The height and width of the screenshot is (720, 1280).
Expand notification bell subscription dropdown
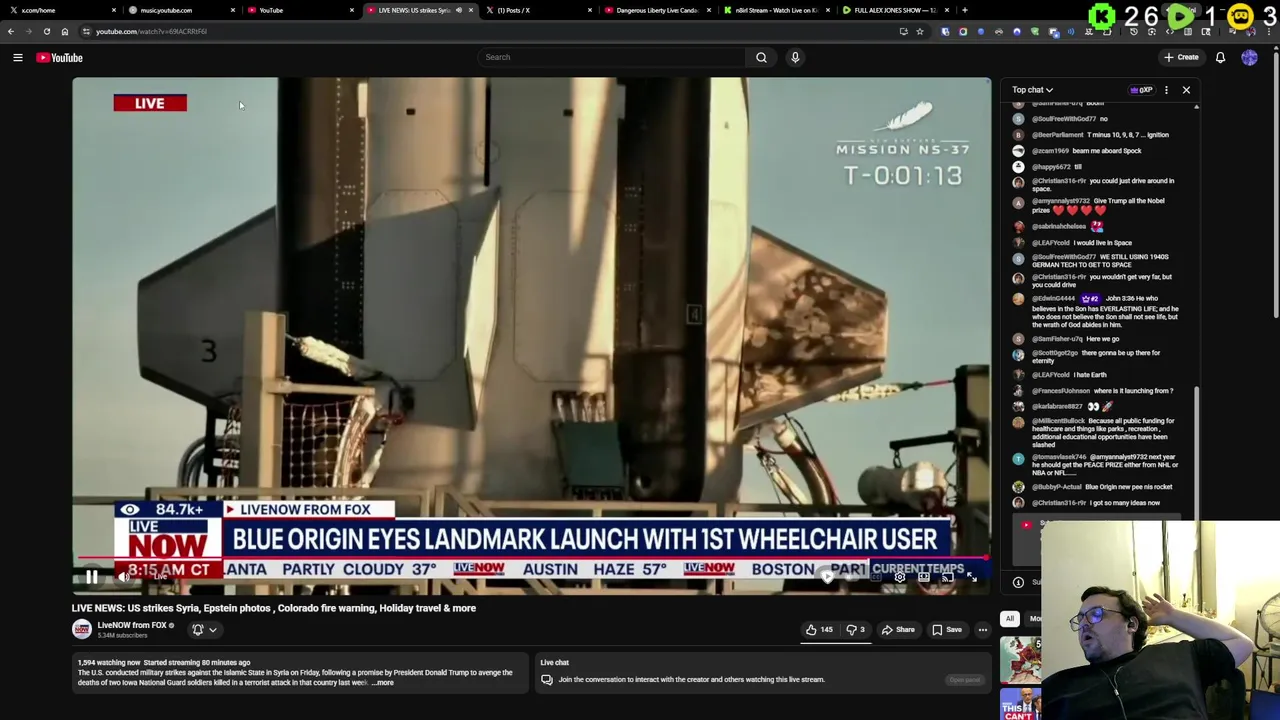click(203, 630)
